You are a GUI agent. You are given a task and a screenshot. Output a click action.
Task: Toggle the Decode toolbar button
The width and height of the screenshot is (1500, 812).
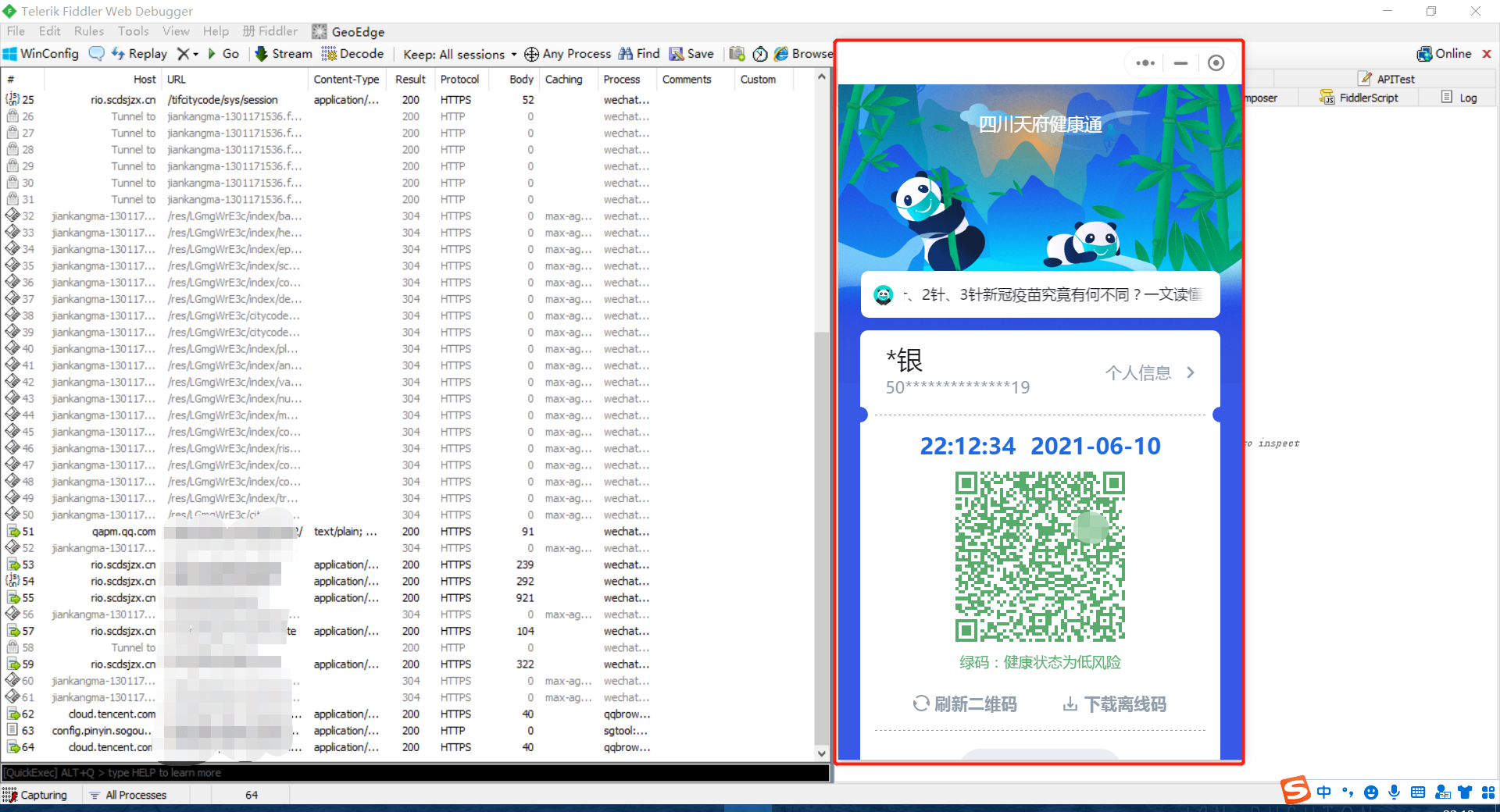coord(352,54)
